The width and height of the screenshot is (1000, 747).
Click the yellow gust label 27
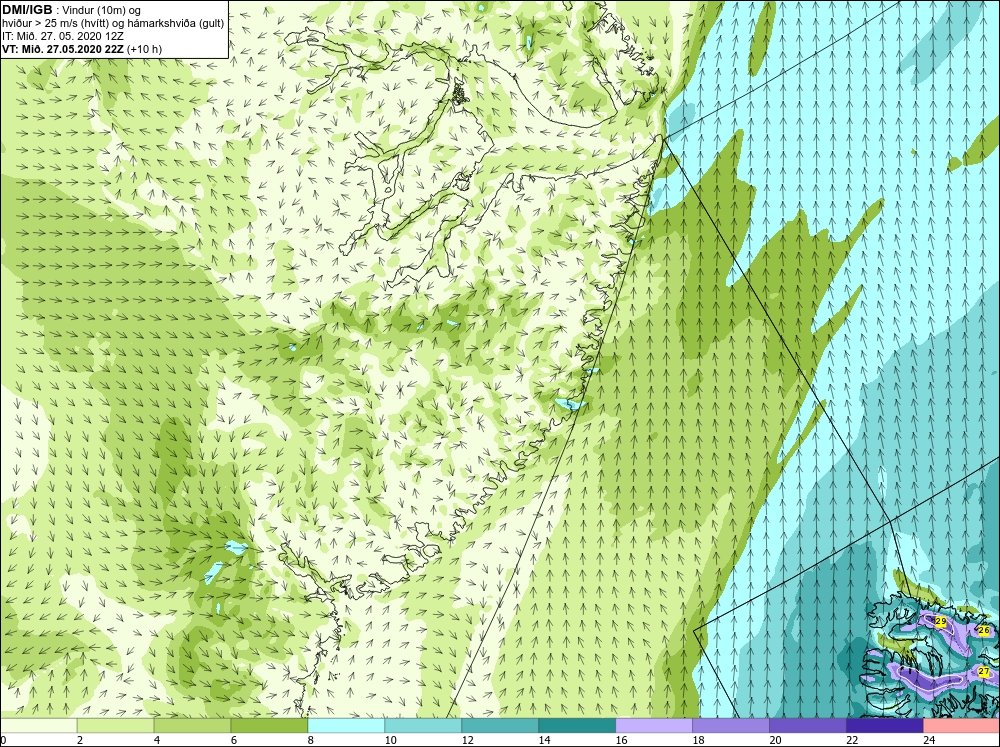point(983,672)
